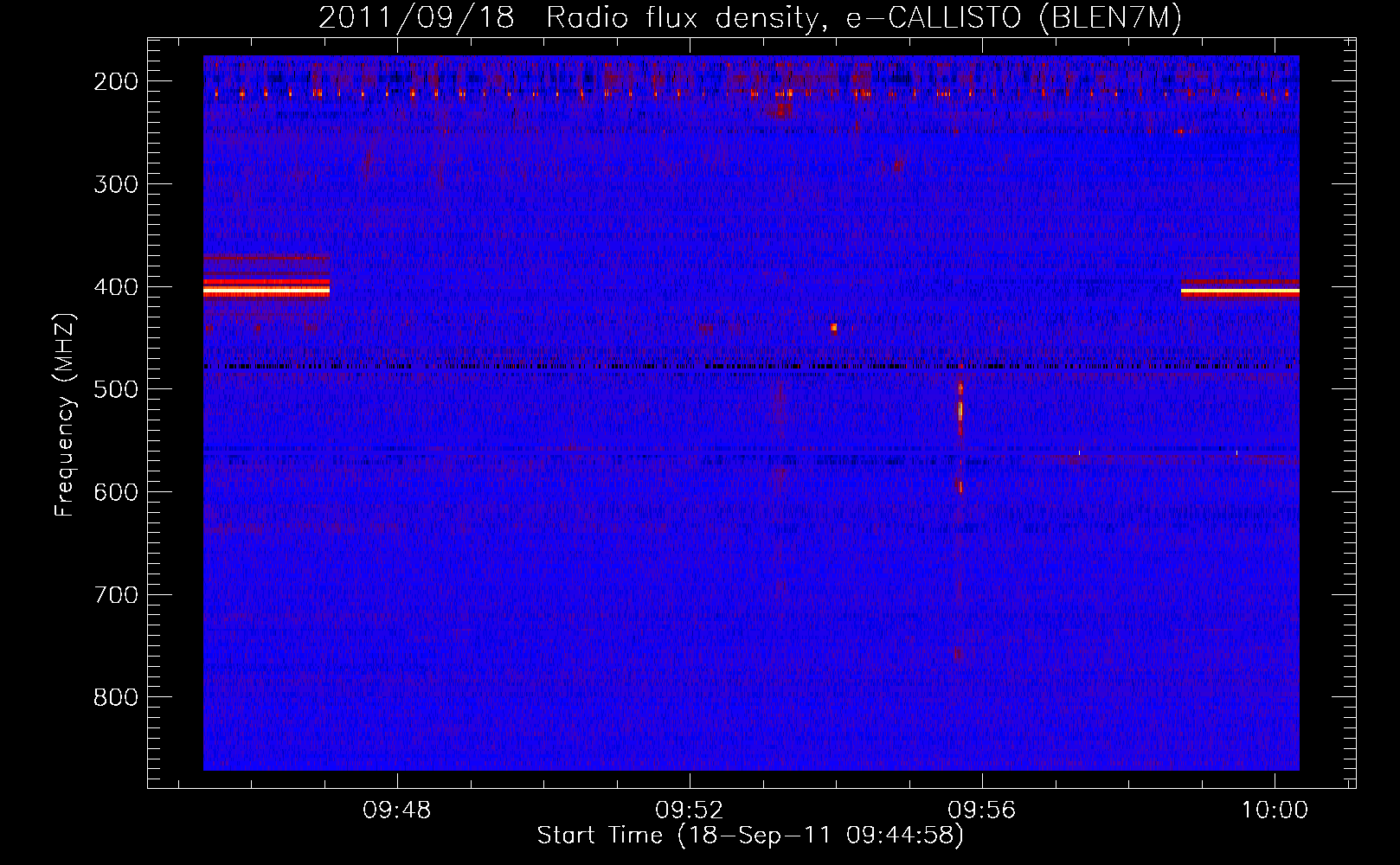The height and width of the screenshot is (865, 1400).
Task: Click the small bright spot near 440 MHz
Action: coord(833,327)
